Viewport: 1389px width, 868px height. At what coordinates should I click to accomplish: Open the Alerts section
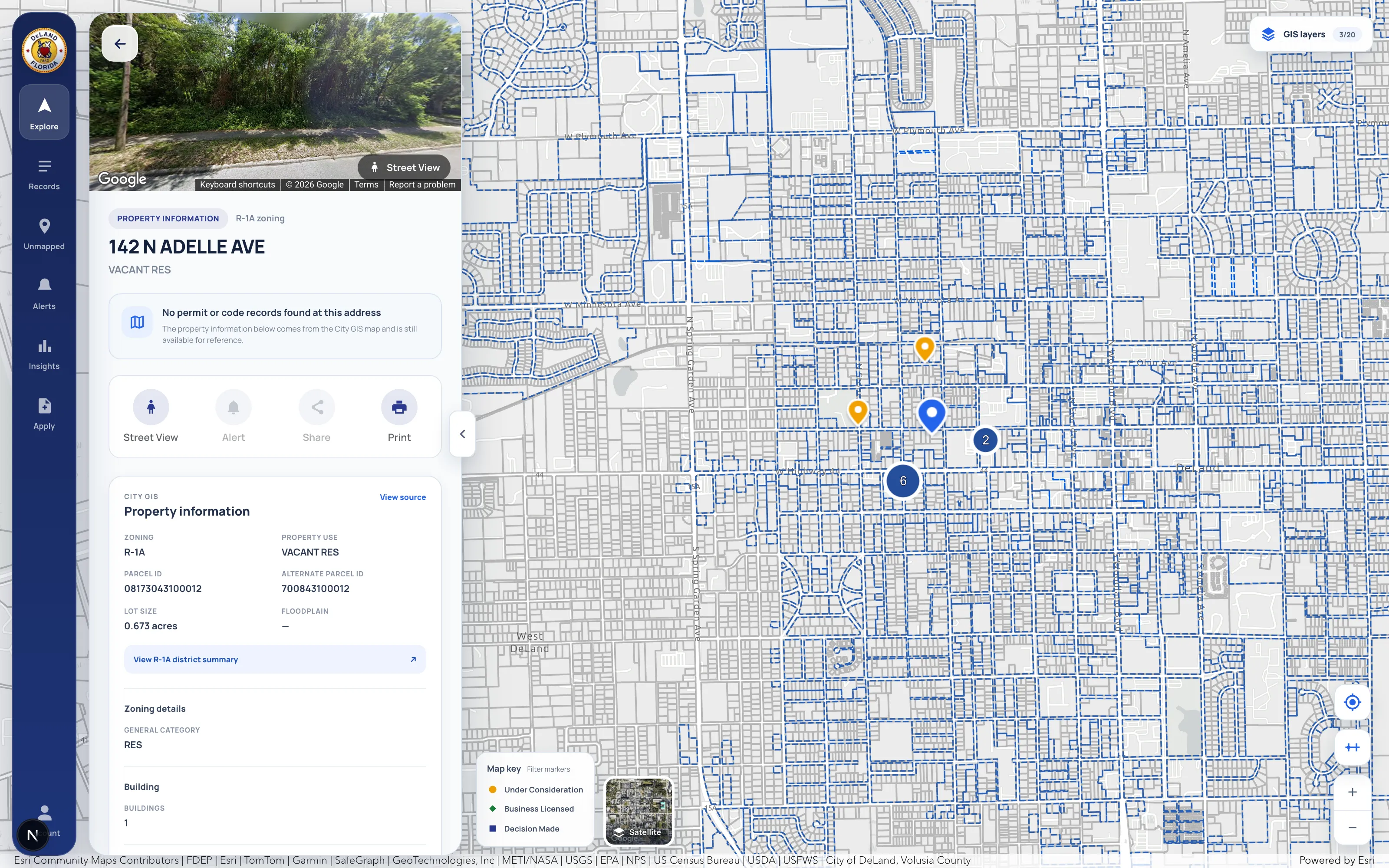(44, 295)
